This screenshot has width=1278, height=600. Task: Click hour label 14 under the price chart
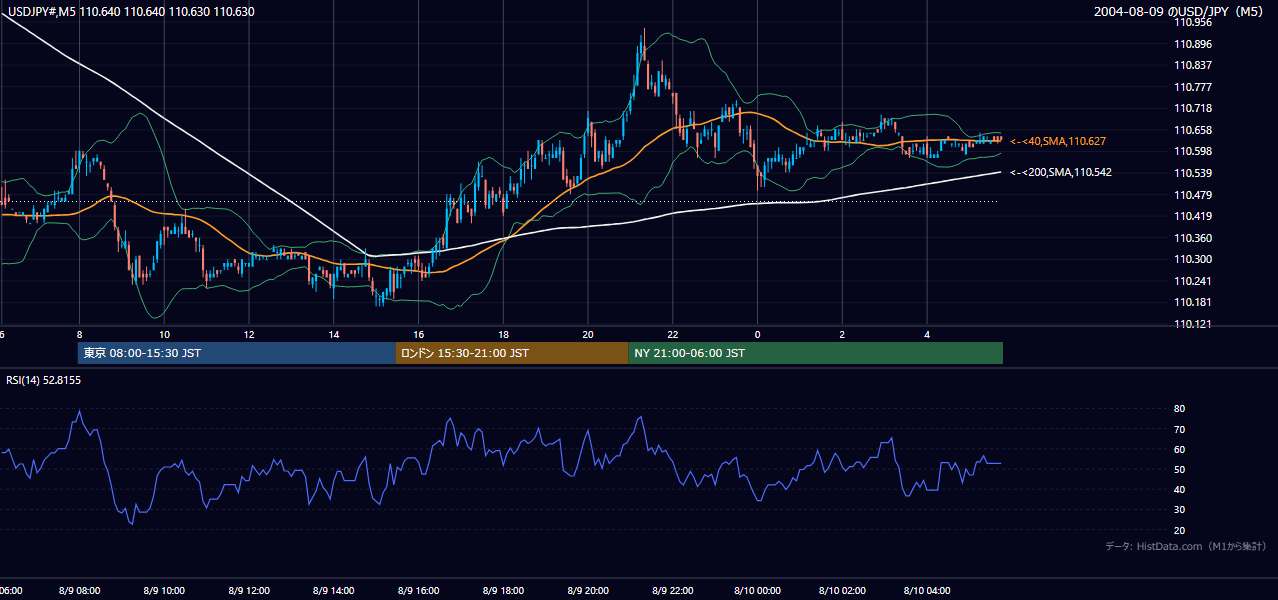point(333,334)
